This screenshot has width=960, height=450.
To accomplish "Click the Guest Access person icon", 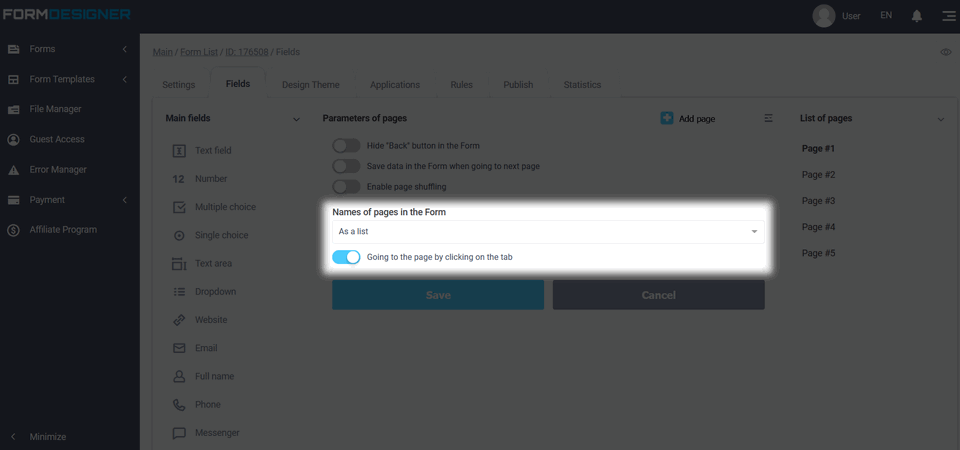I will point(13,140).
